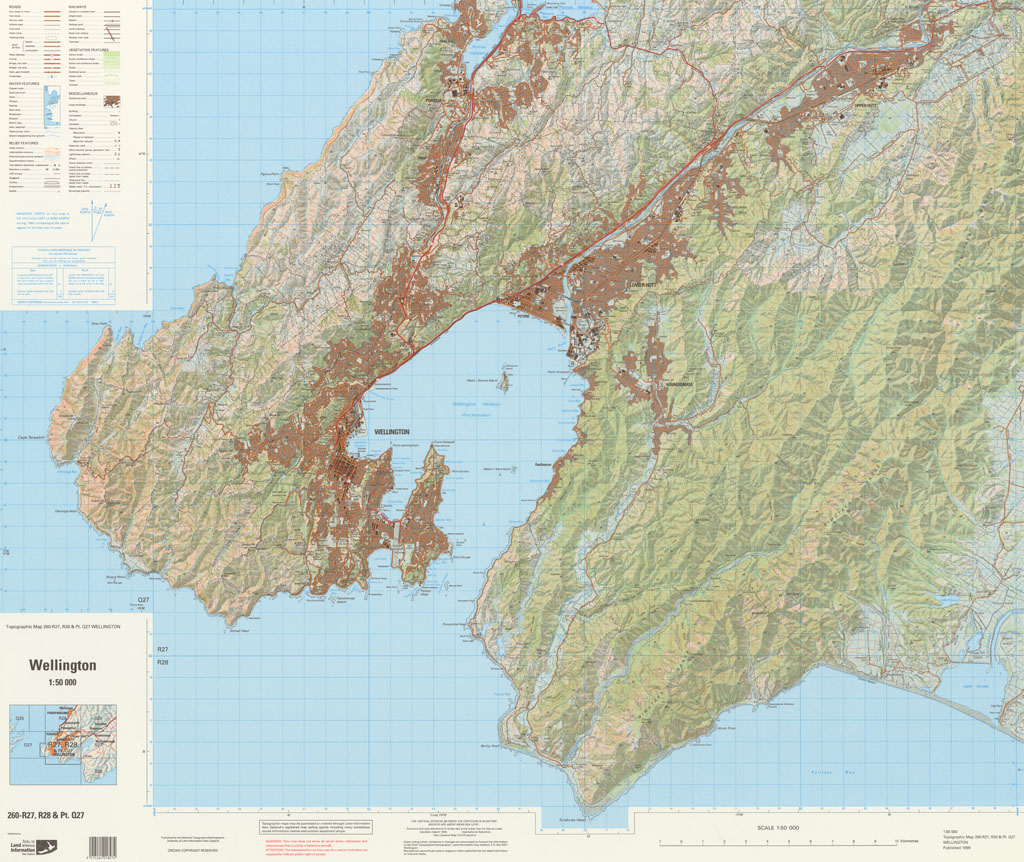Click the scale bar at bottom right
This screenshot has height=862, width=1024.
(778, 839)
